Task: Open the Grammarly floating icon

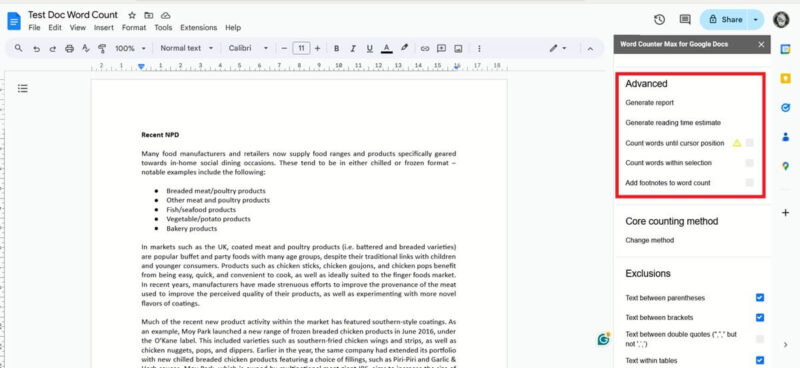Action: [x=604, y=339]
